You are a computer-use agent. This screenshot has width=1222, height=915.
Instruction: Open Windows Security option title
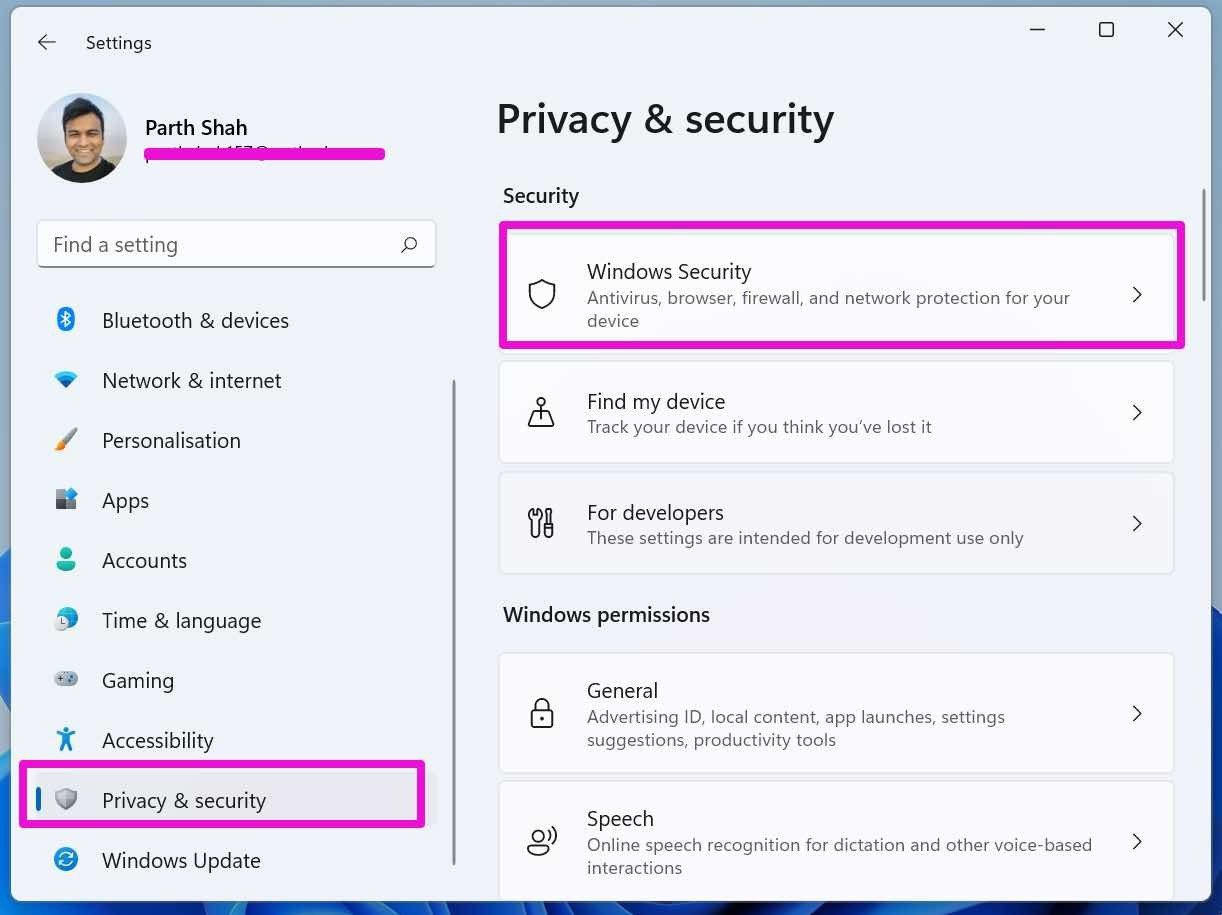(x=669, y=271)
